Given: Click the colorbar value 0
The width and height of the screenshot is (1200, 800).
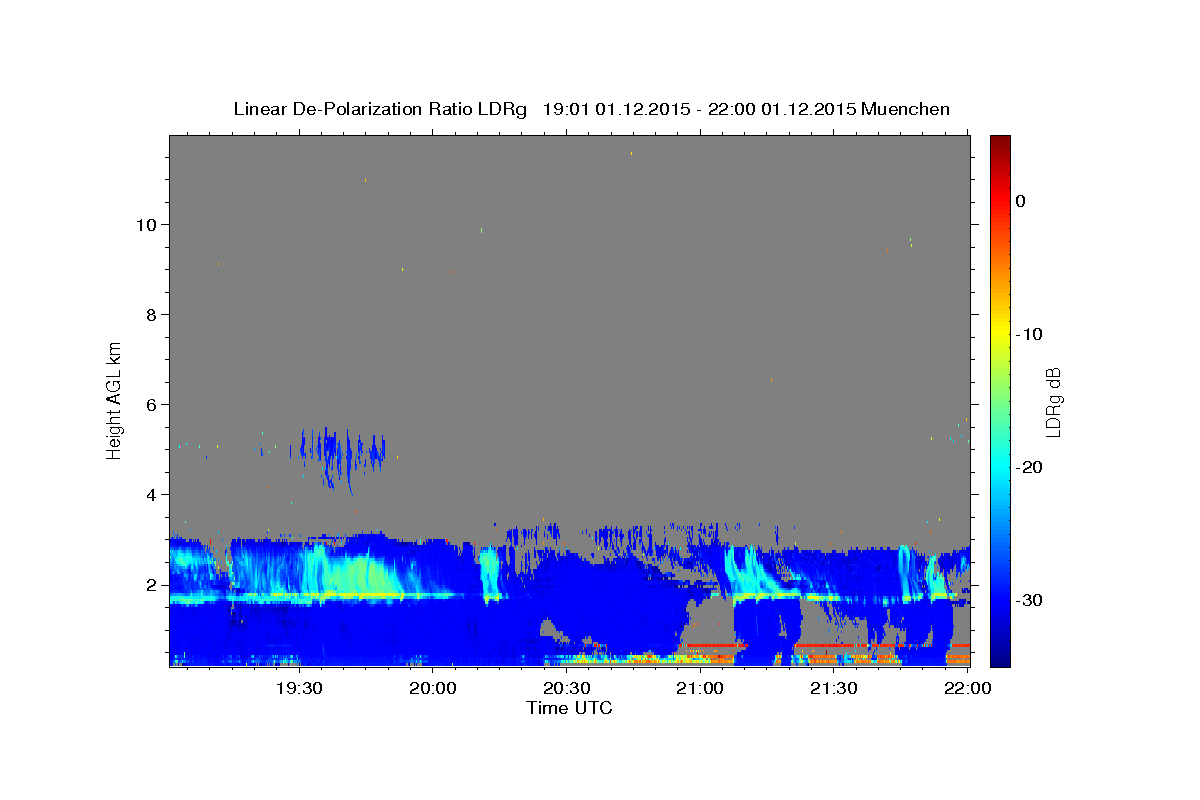Looking at the screenshot, I should [1021, 201].
